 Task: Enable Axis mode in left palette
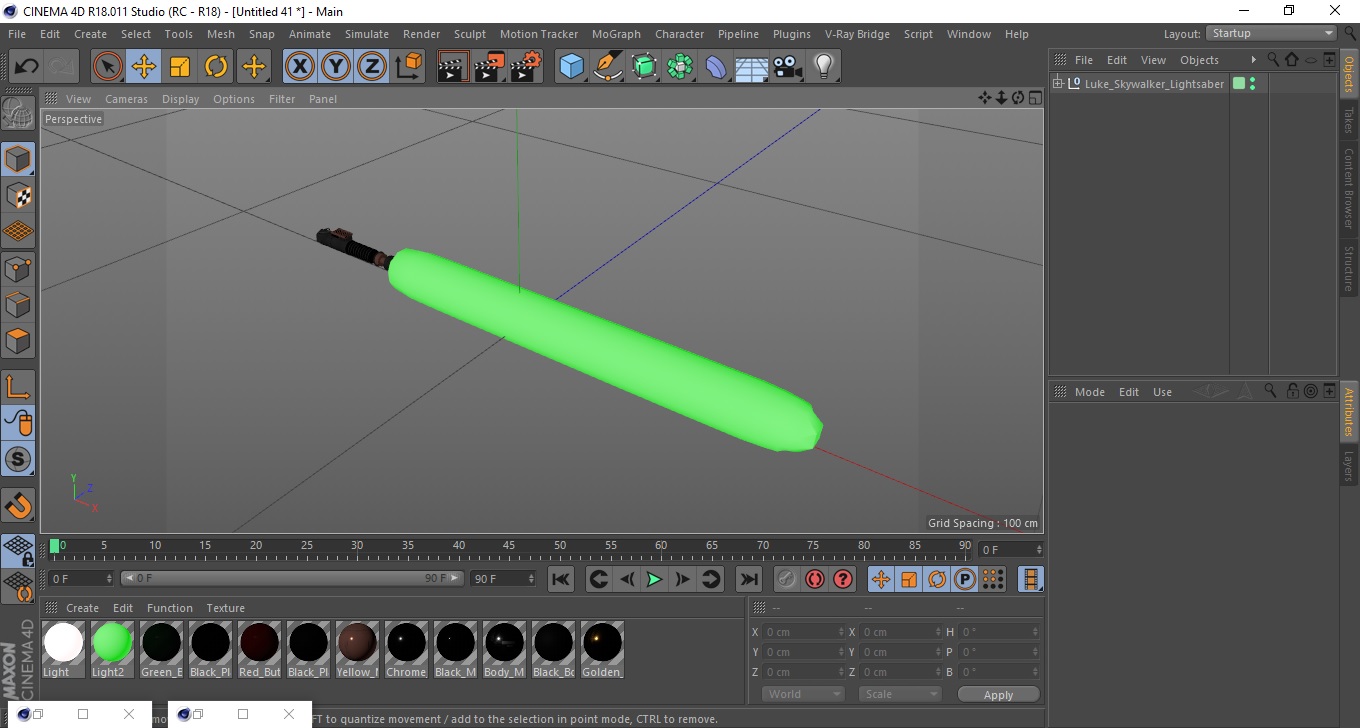tap(18, 387)
